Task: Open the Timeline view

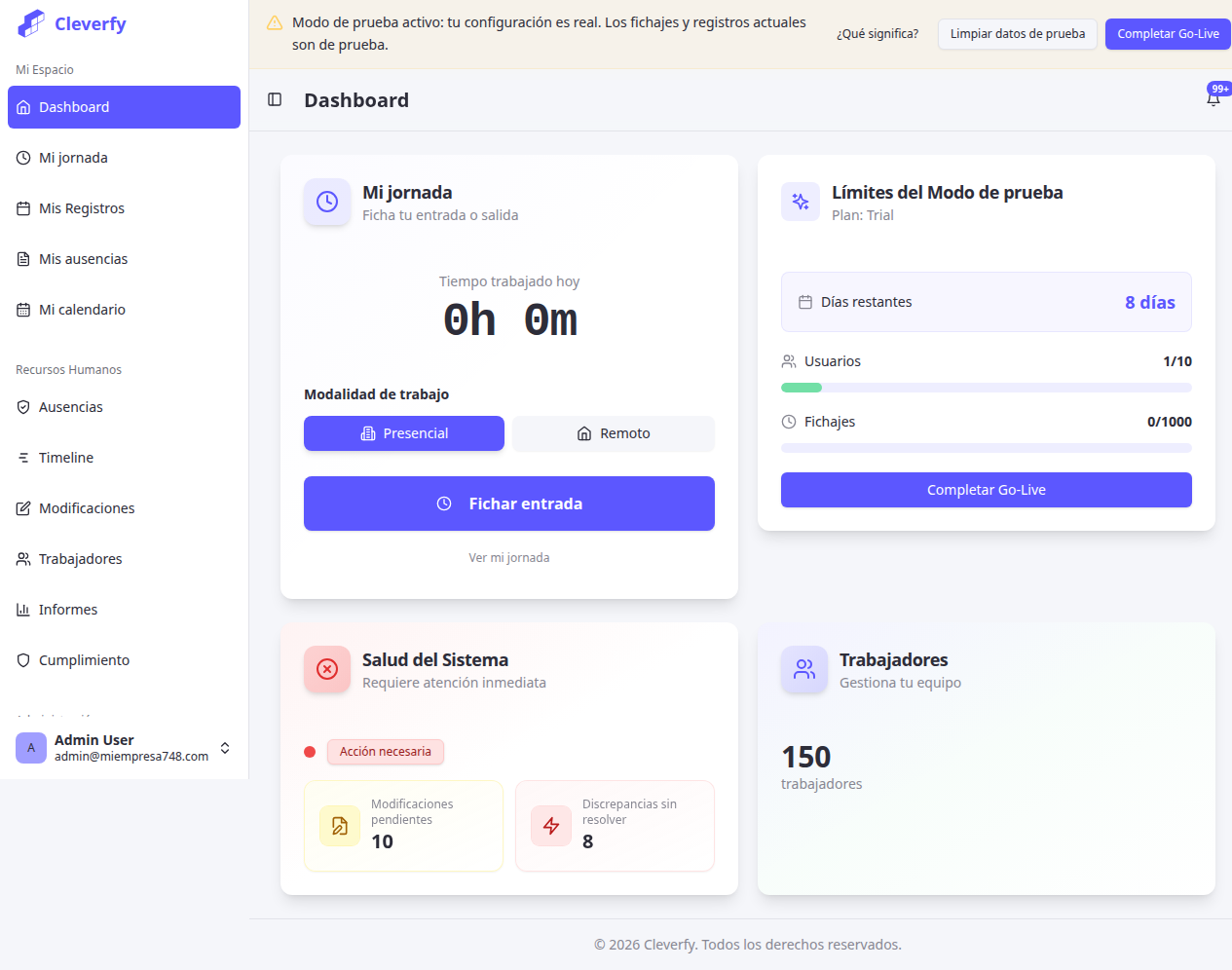Action: 67,457
